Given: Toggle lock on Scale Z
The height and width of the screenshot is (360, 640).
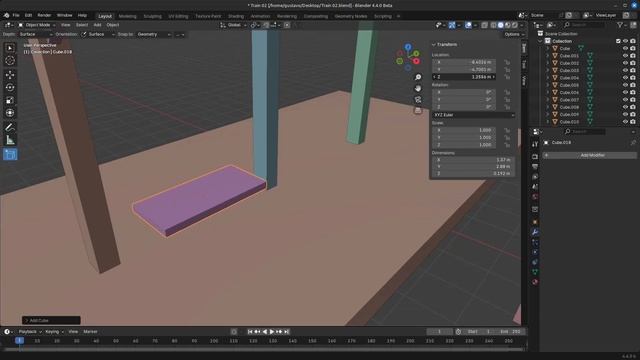Looking at the screenshot, I should tap(507, 145).
